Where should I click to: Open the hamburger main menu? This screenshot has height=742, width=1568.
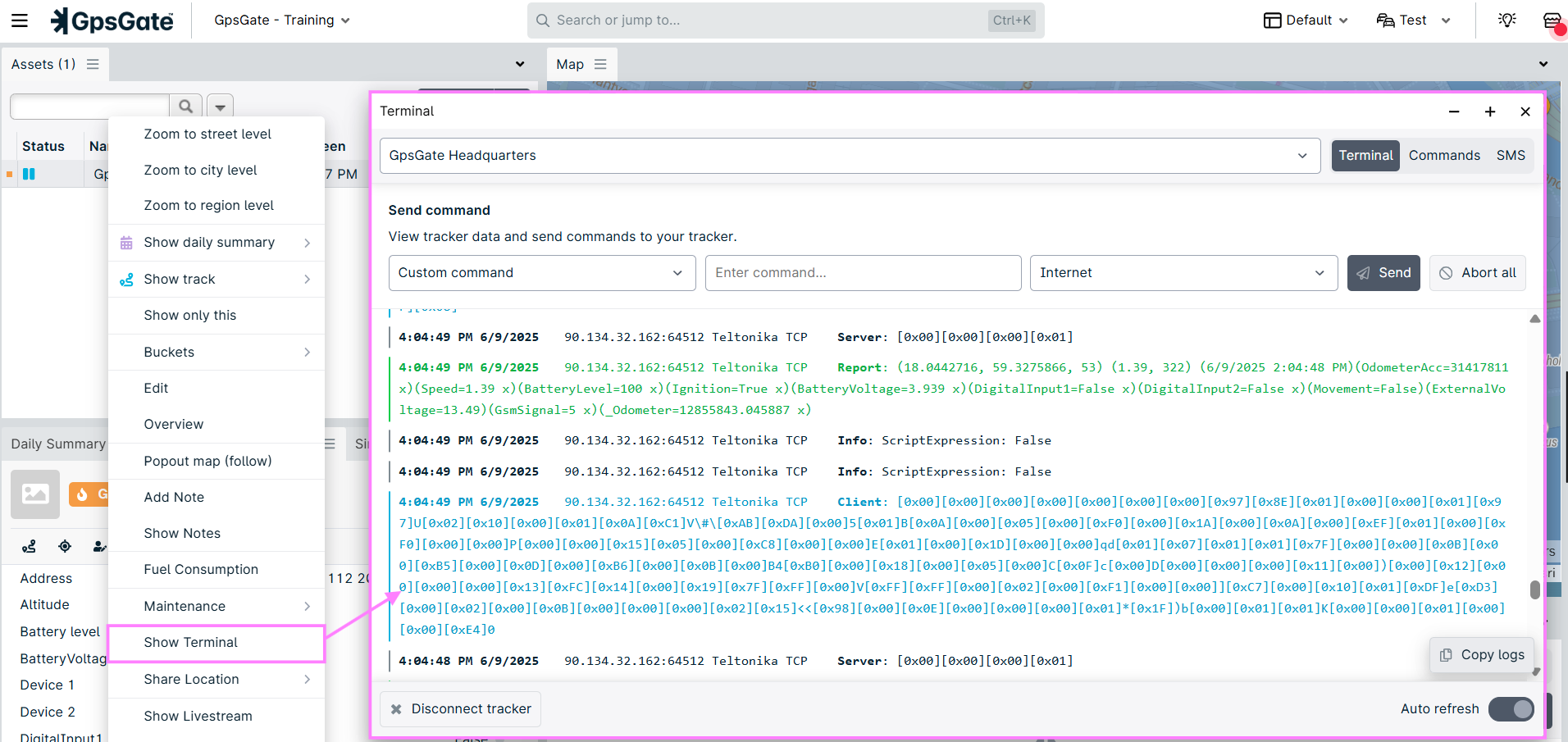[20, 20]
